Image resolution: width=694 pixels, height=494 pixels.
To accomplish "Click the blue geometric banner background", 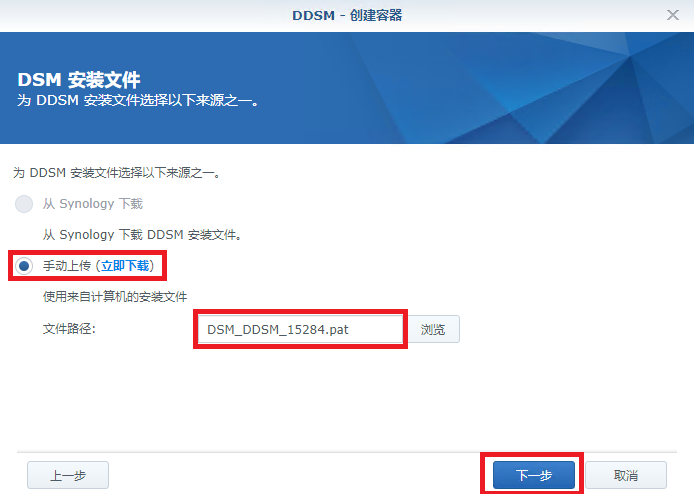I will [x=487, y=89].
